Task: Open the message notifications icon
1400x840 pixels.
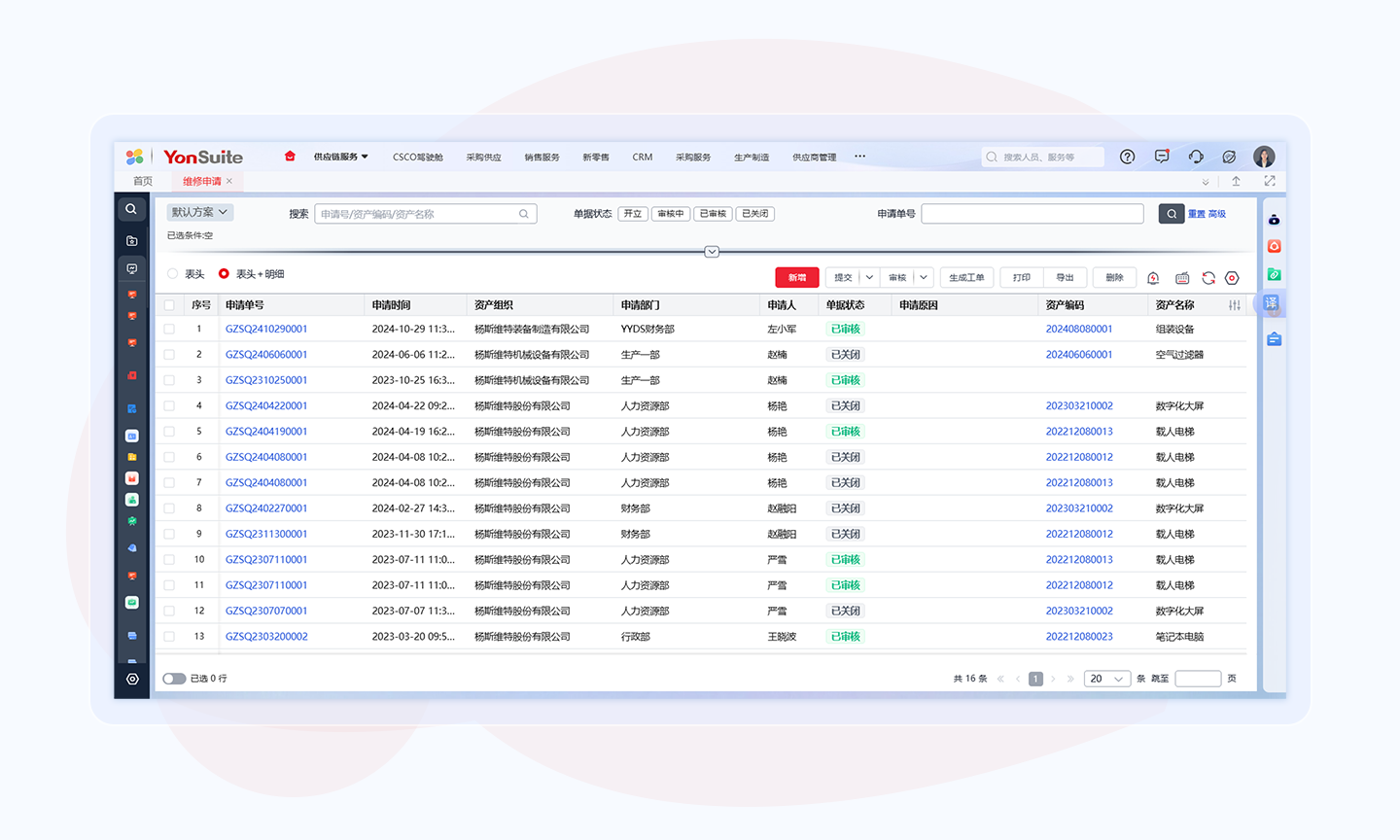Action: [1162, 157]
